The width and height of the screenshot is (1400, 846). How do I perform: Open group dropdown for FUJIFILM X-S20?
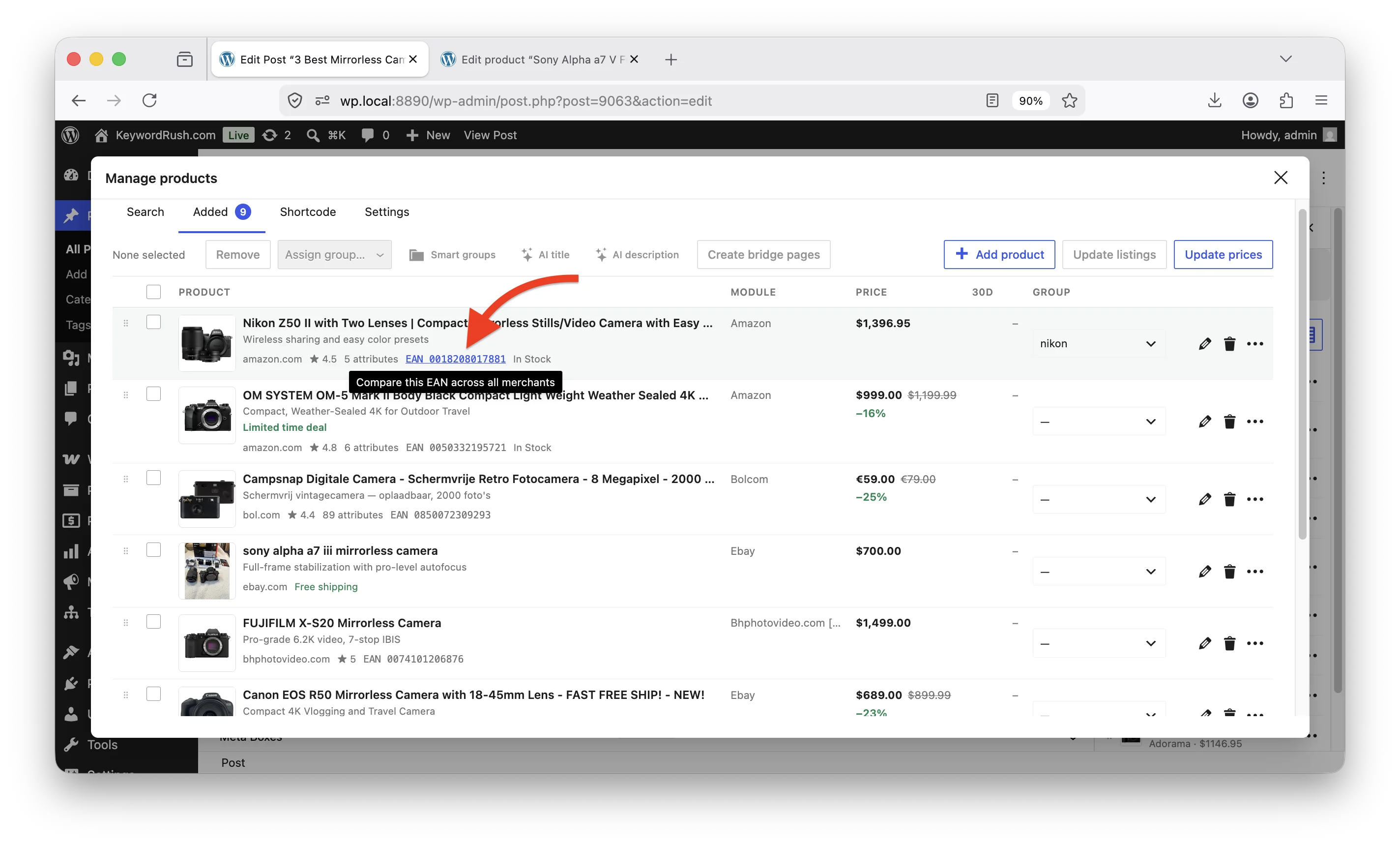[1098, 643]
